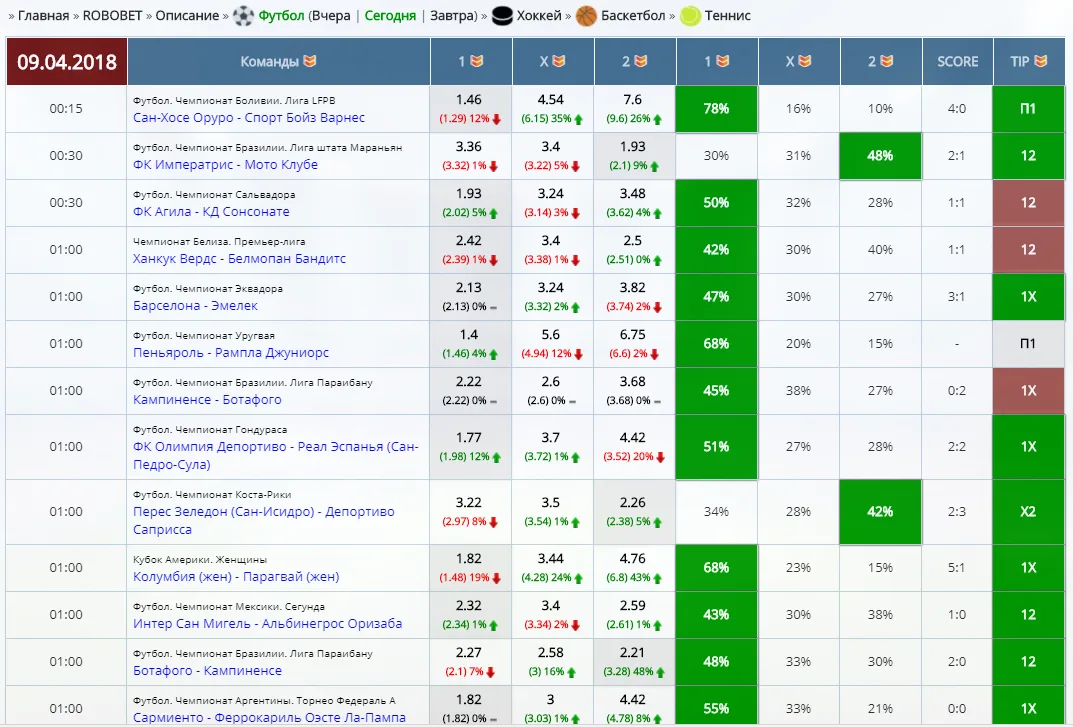The height and width of the screenshot is (727, 1073).
Task: Click the basketball icon
Action: (x=586, y=16)
